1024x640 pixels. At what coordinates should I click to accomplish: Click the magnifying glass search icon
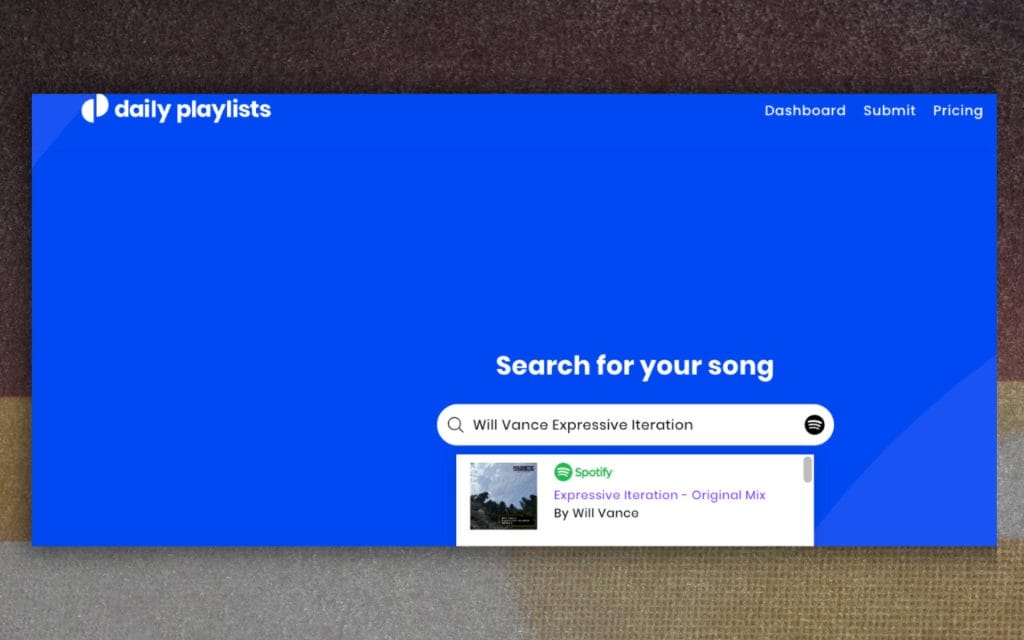[456, 425]
